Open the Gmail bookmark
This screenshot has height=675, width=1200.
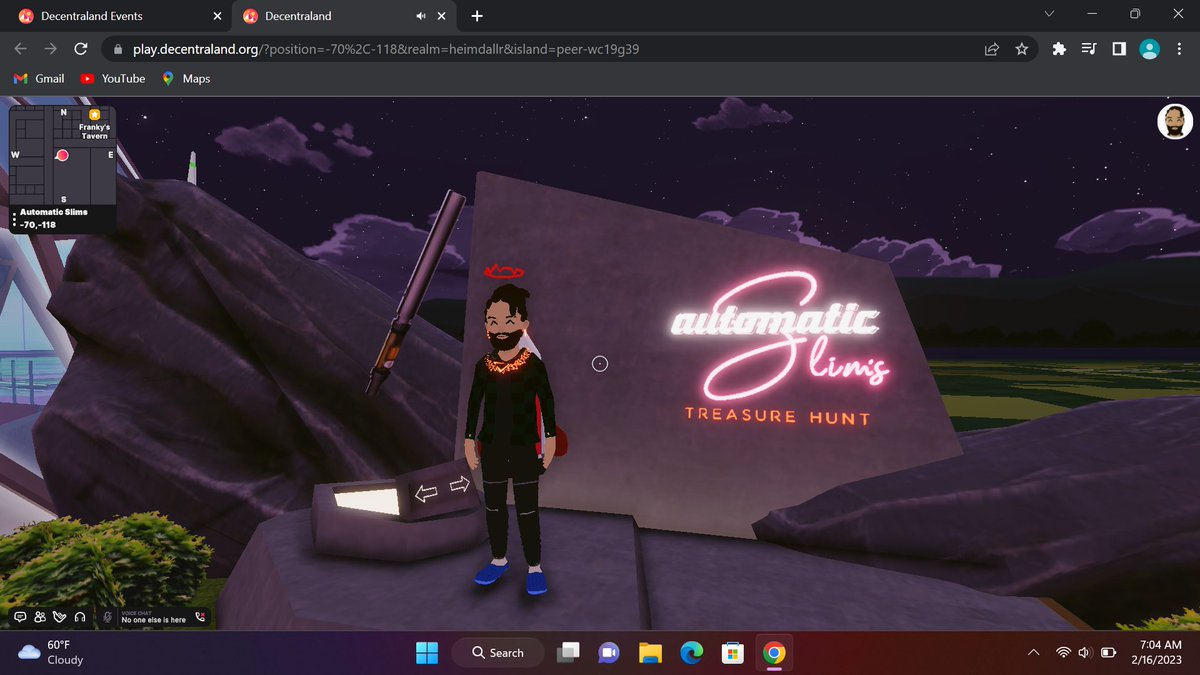[39, 78]
